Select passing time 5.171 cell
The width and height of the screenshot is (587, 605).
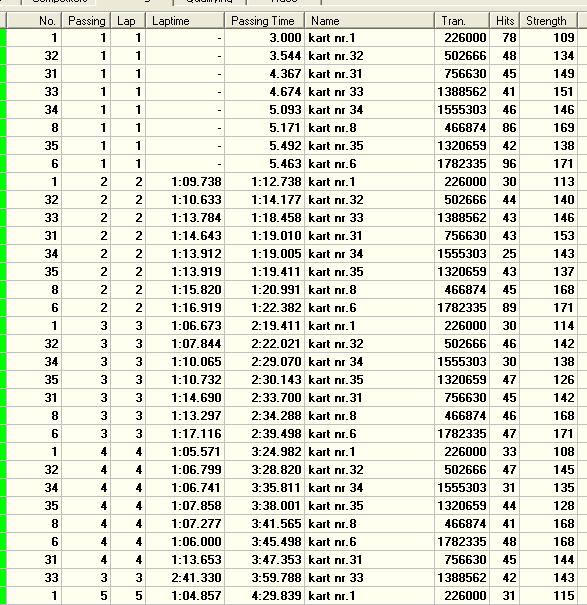(x=264, y=128)
